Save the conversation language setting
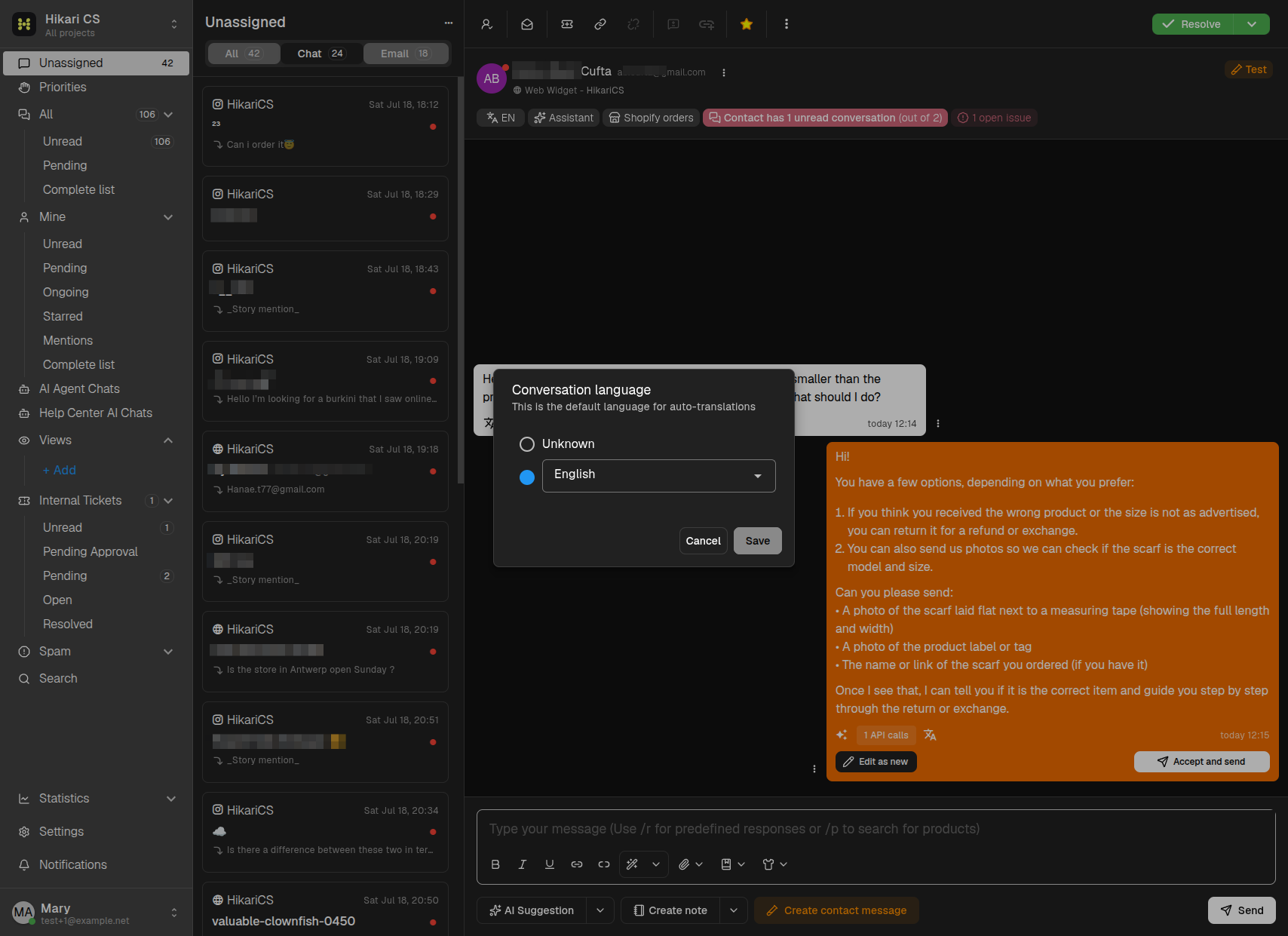 (758, 541)
